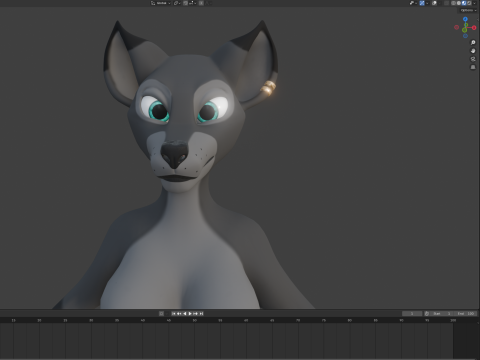Open the gizmo settings dropdown arrow
480x360 pixels.
coord(427,3)
